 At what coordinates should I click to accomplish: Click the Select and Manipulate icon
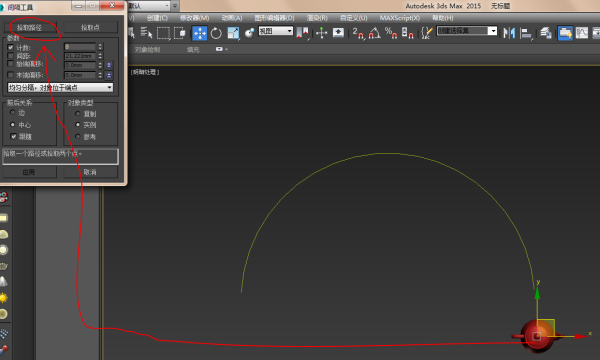pos(321,33)
